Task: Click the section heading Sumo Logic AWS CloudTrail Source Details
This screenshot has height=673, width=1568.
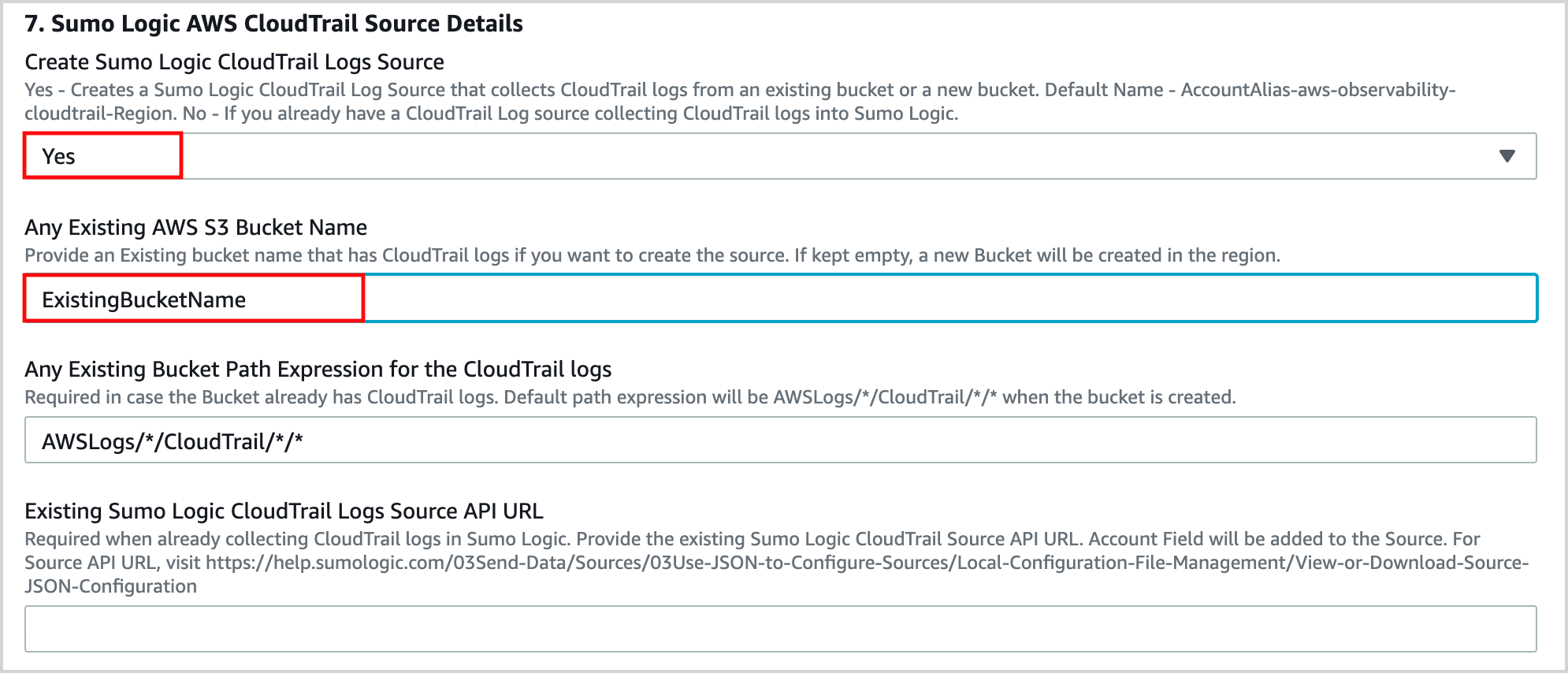Action: [x=273, y=23]
